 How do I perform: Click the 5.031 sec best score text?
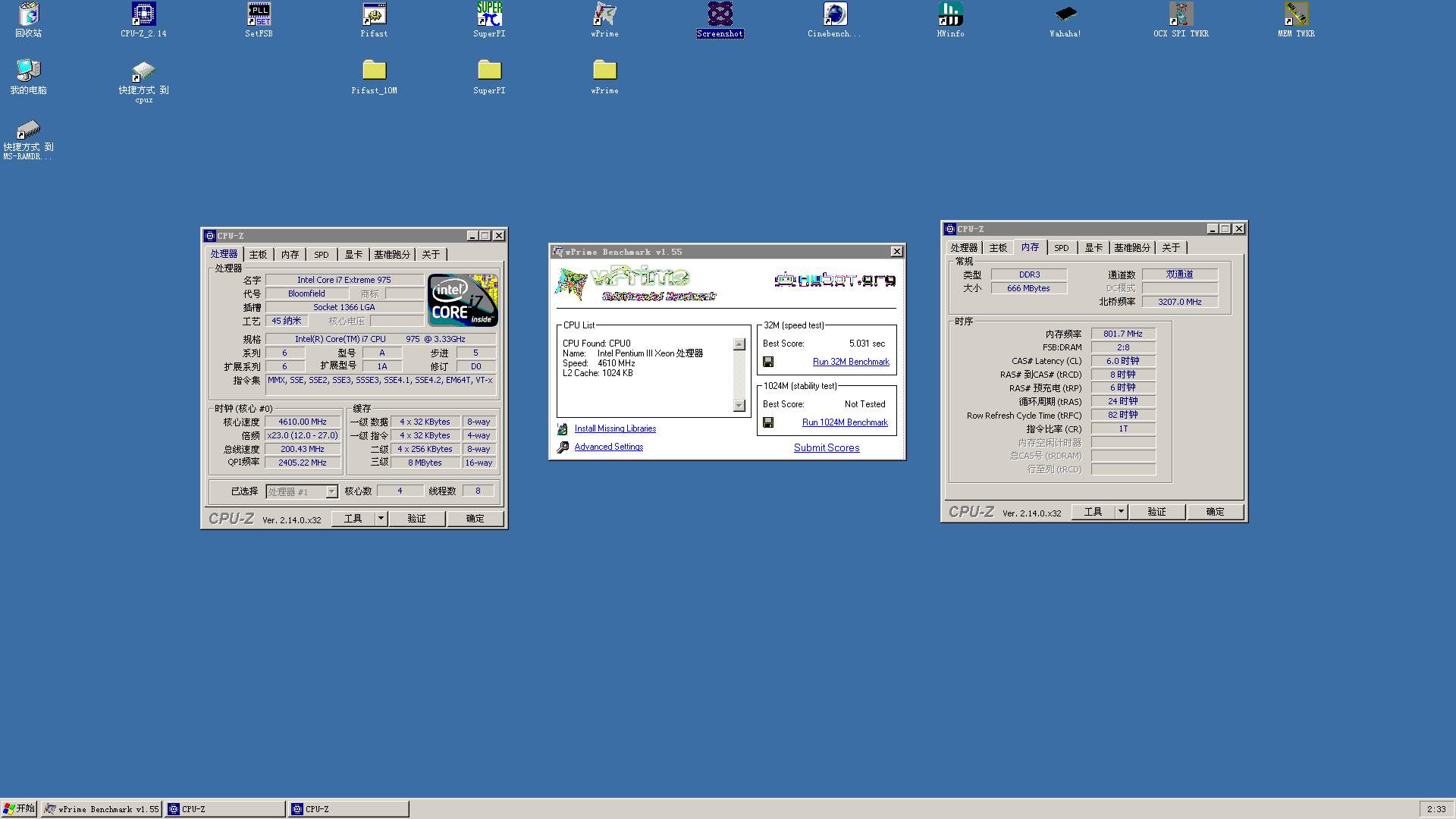[x=867, y=344]
